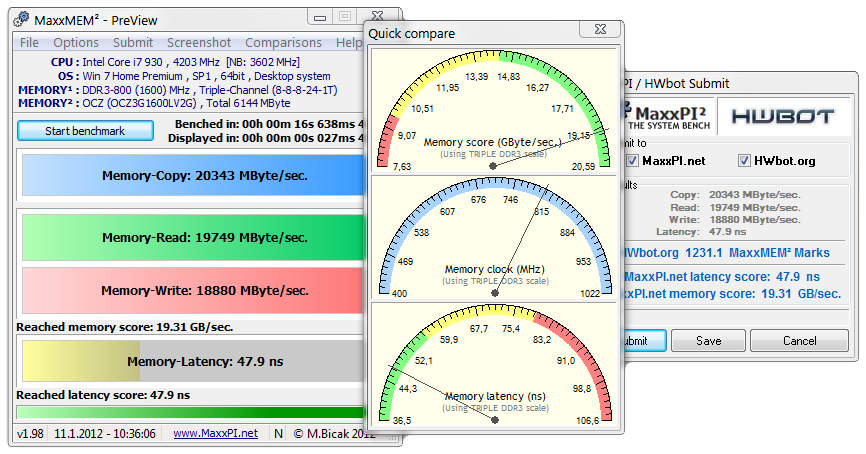Click the Submit button in HWbot window

point(645,341)
